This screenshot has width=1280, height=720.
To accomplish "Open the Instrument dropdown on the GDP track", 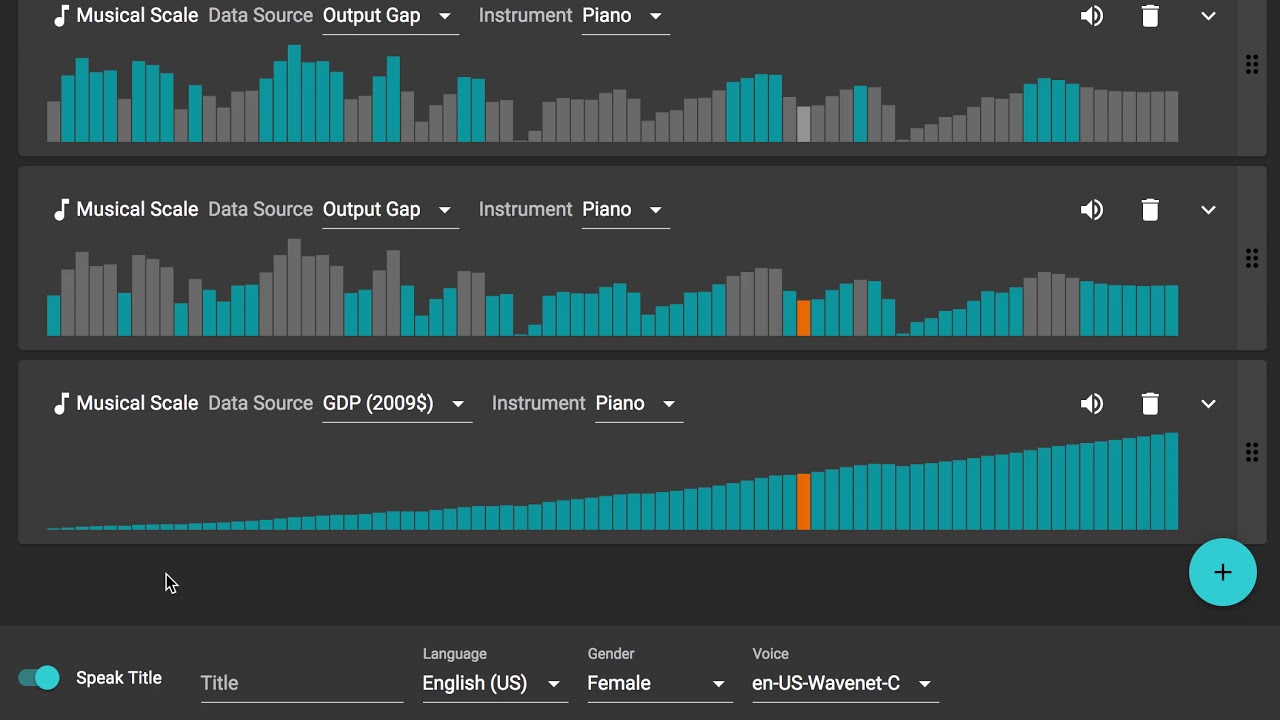I will click(638, 404).
